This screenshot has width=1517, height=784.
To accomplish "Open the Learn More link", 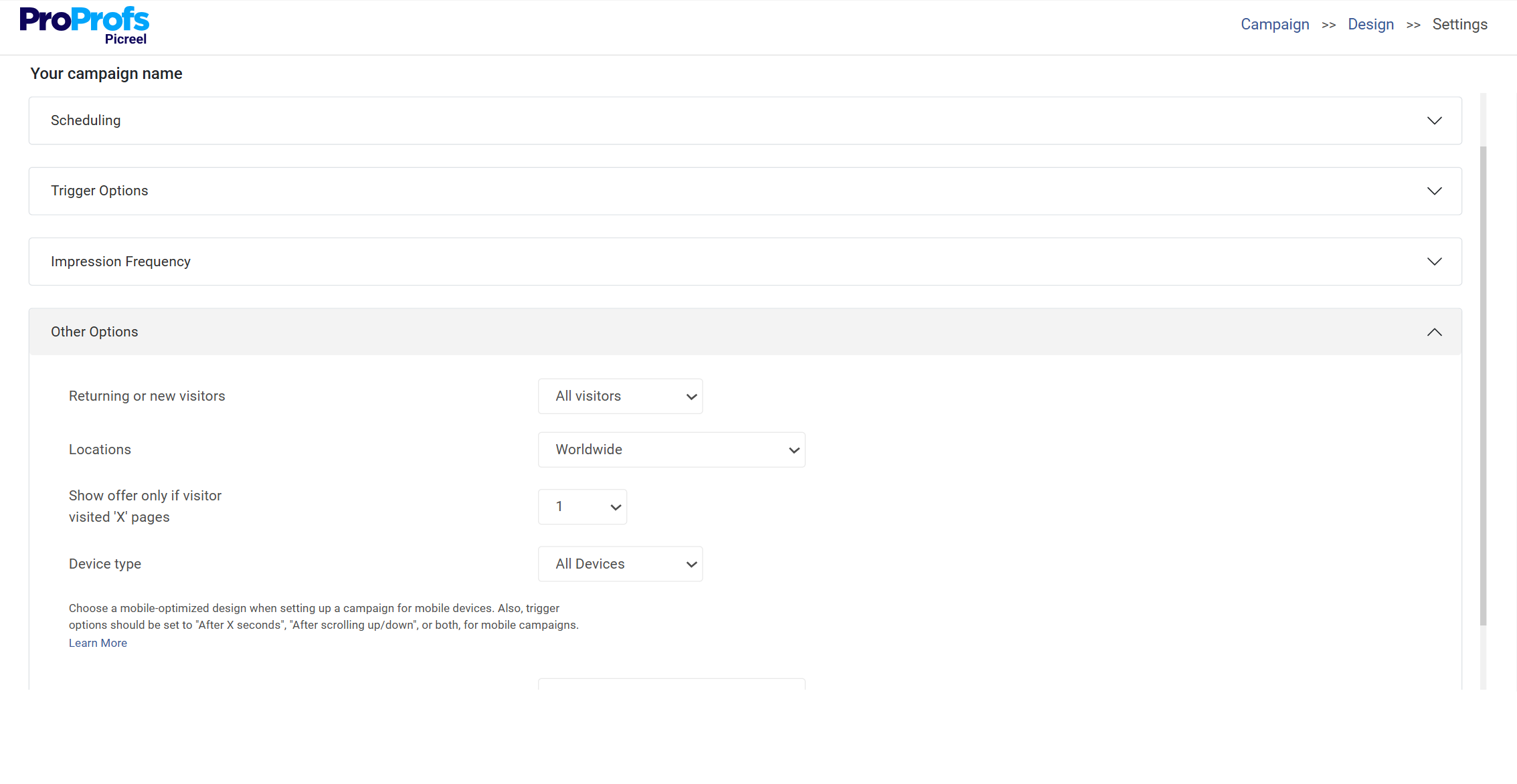I will [98, 642].
